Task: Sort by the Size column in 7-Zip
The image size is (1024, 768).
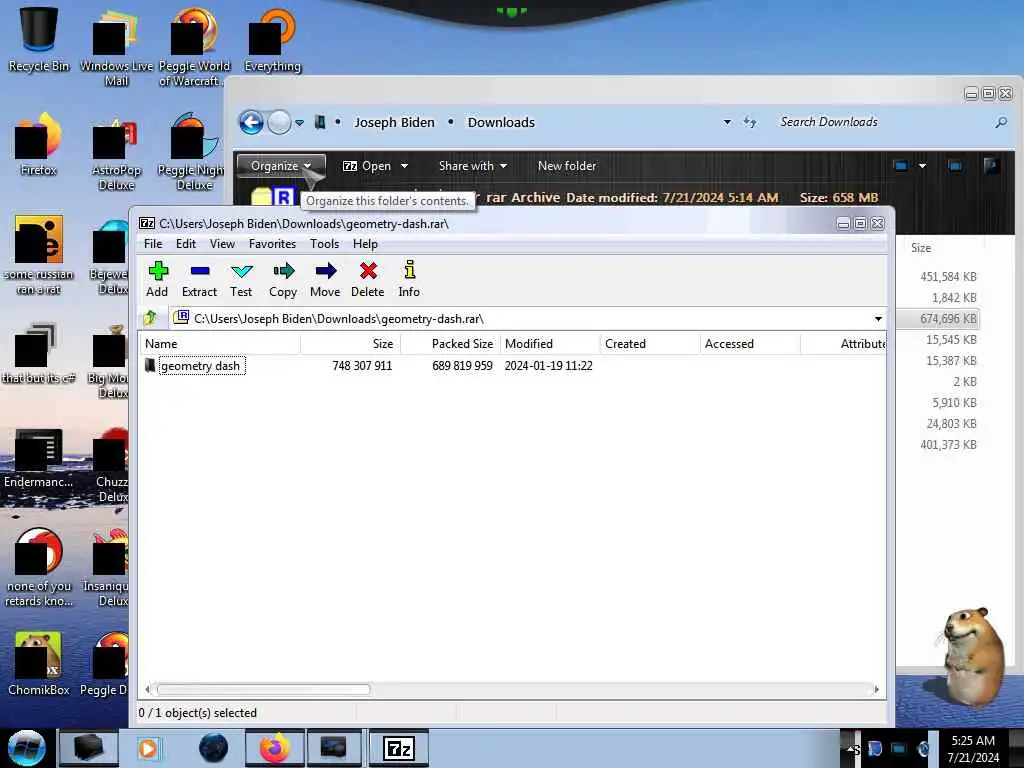Action: click(x=351, y=344)
